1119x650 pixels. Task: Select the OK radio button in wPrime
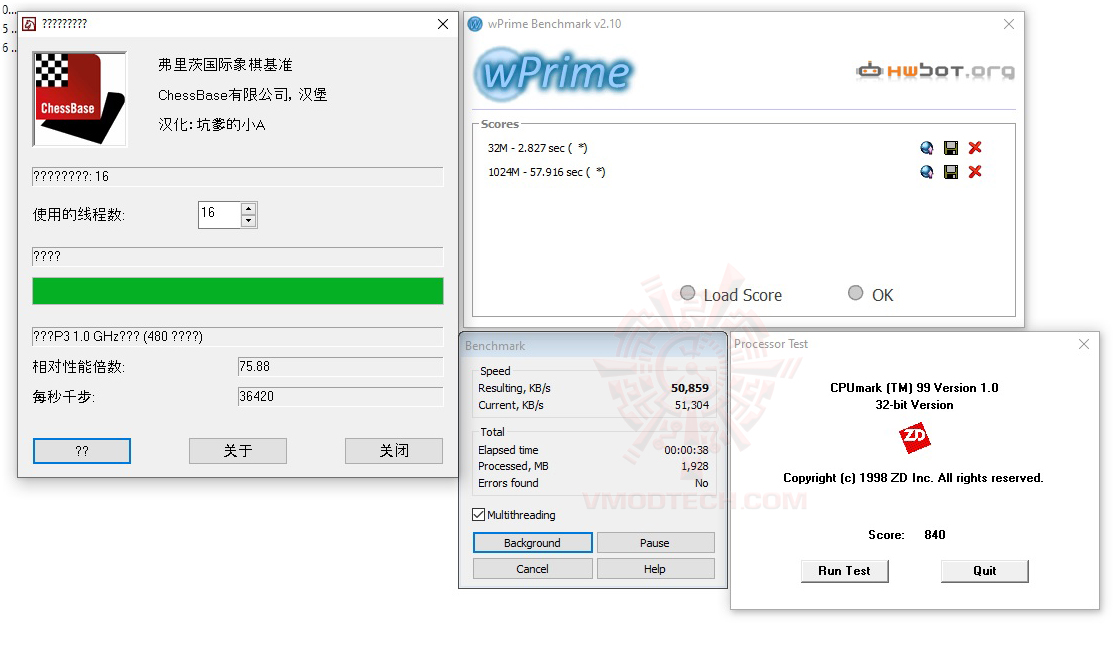point(855,293)
